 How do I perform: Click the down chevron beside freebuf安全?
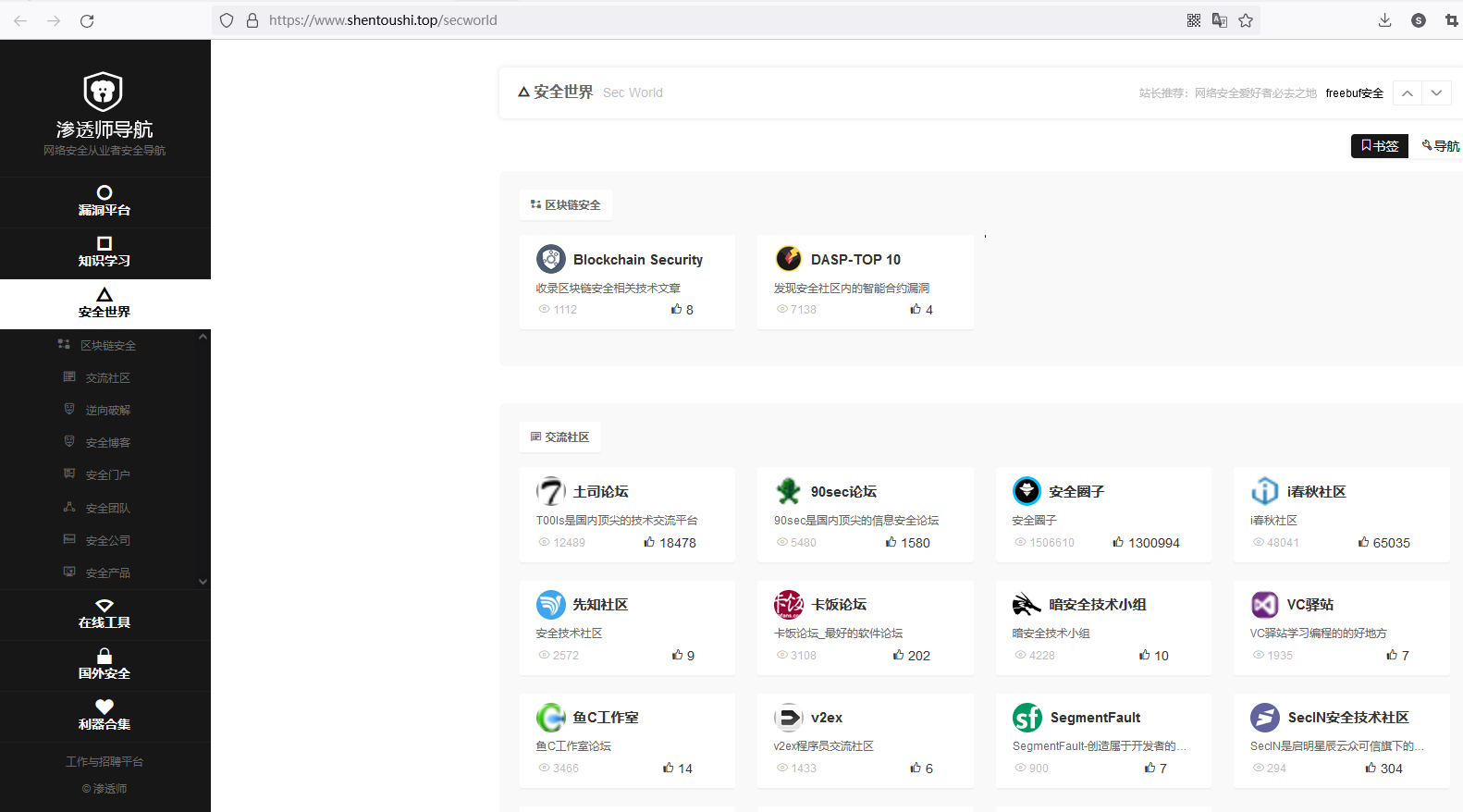point(1436,92)
